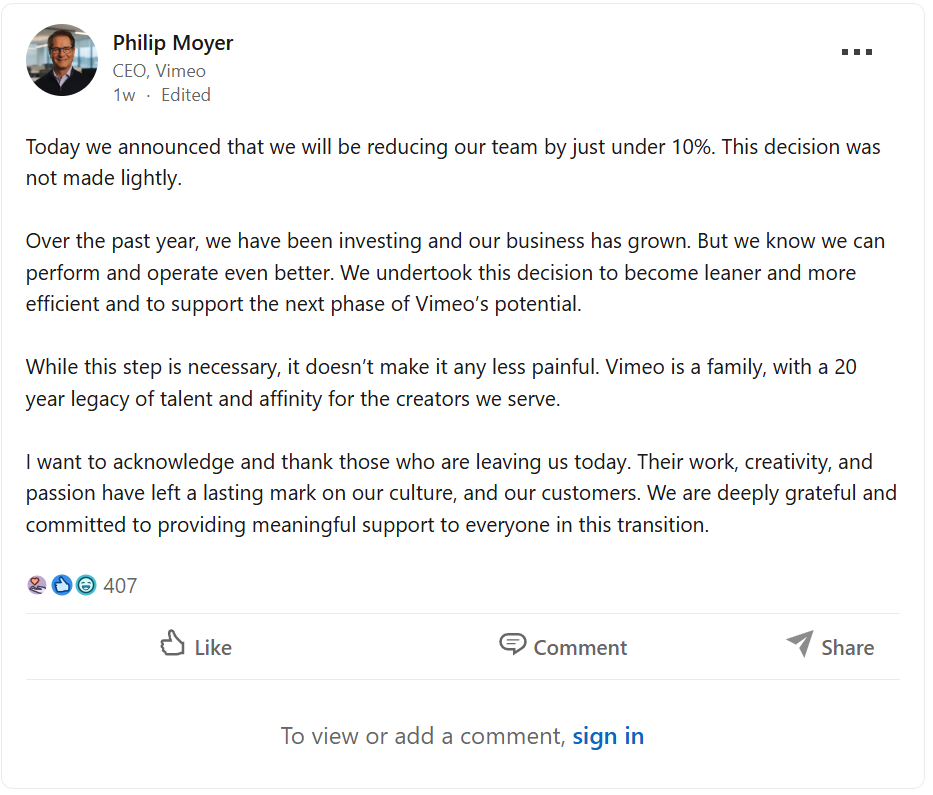Viewport: 933px width, 795px height.
Task: Click the "Like" label text
Action: 213,648
